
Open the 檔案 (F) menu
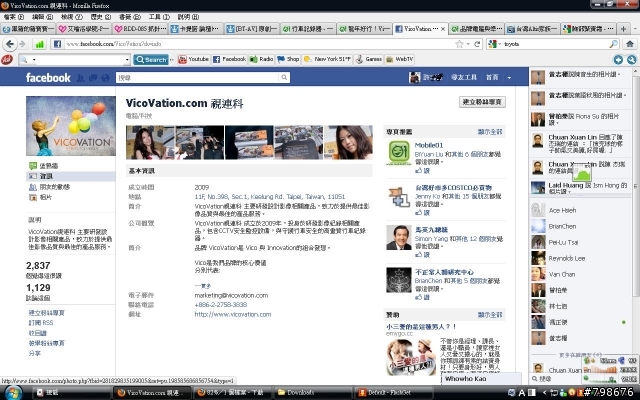point(14,17)
